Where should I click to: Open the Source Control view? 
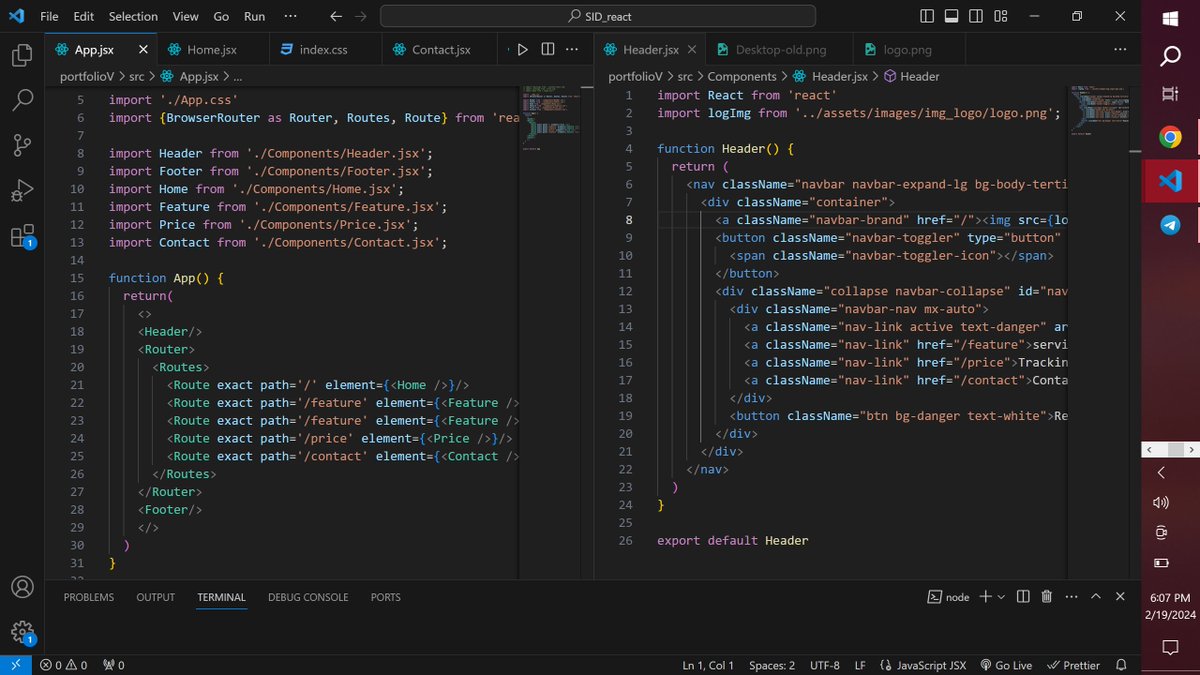(x=22, y=145)
